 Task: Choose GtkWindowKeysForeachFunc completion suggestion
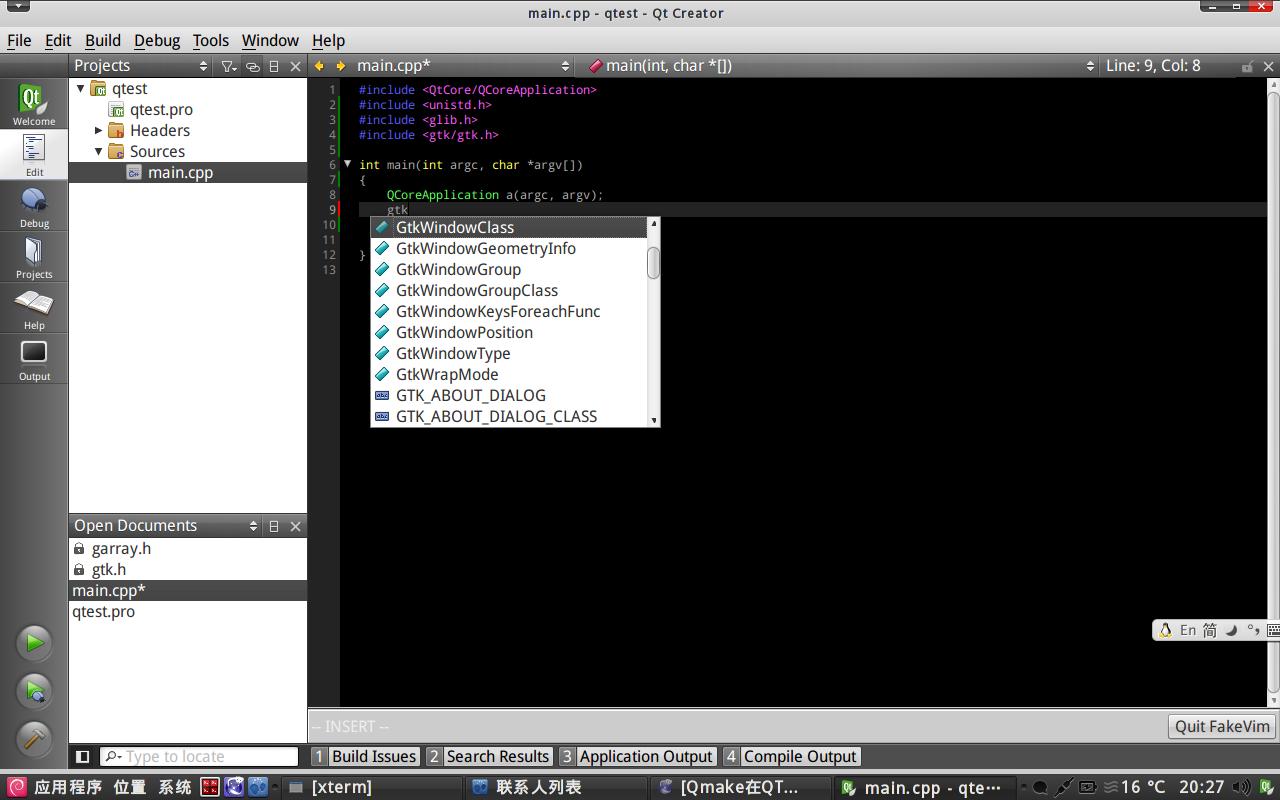point(509,312)
